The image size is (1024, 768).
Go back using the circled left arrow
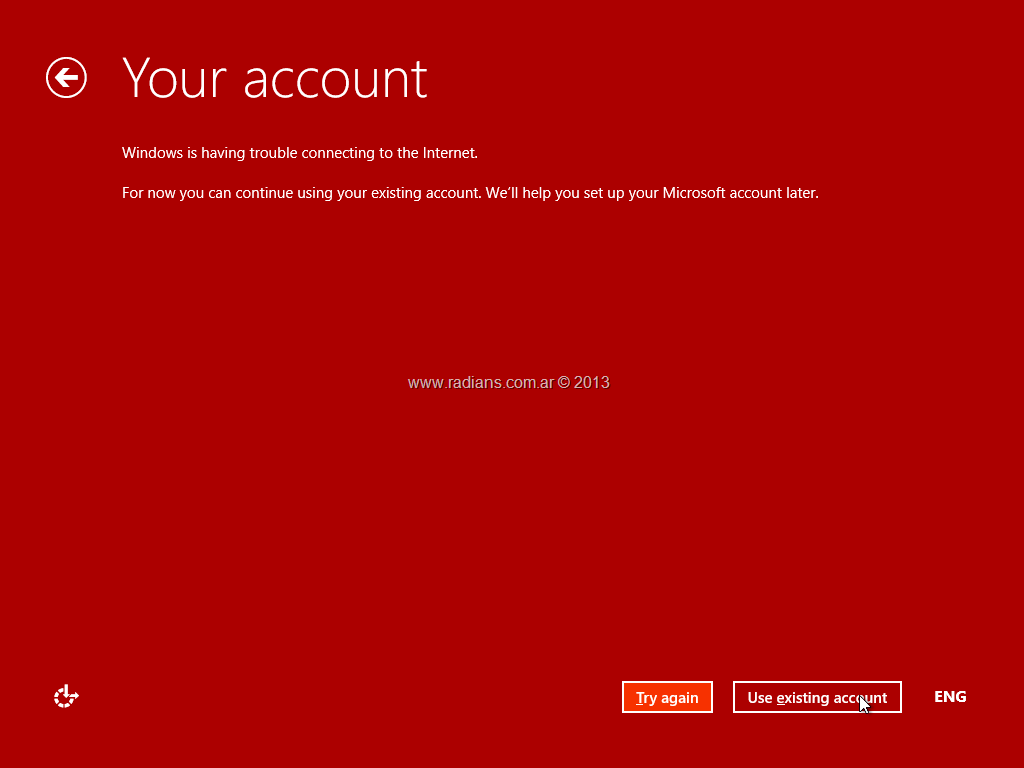[66, 78]
